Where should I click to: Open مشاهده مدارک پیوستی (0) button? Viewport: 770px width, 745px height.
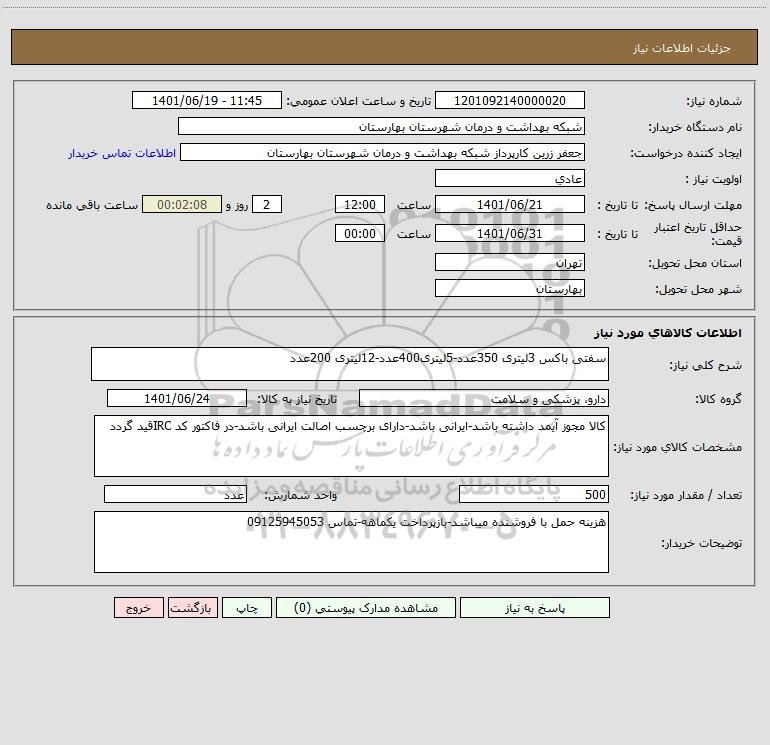coord(366,607)
